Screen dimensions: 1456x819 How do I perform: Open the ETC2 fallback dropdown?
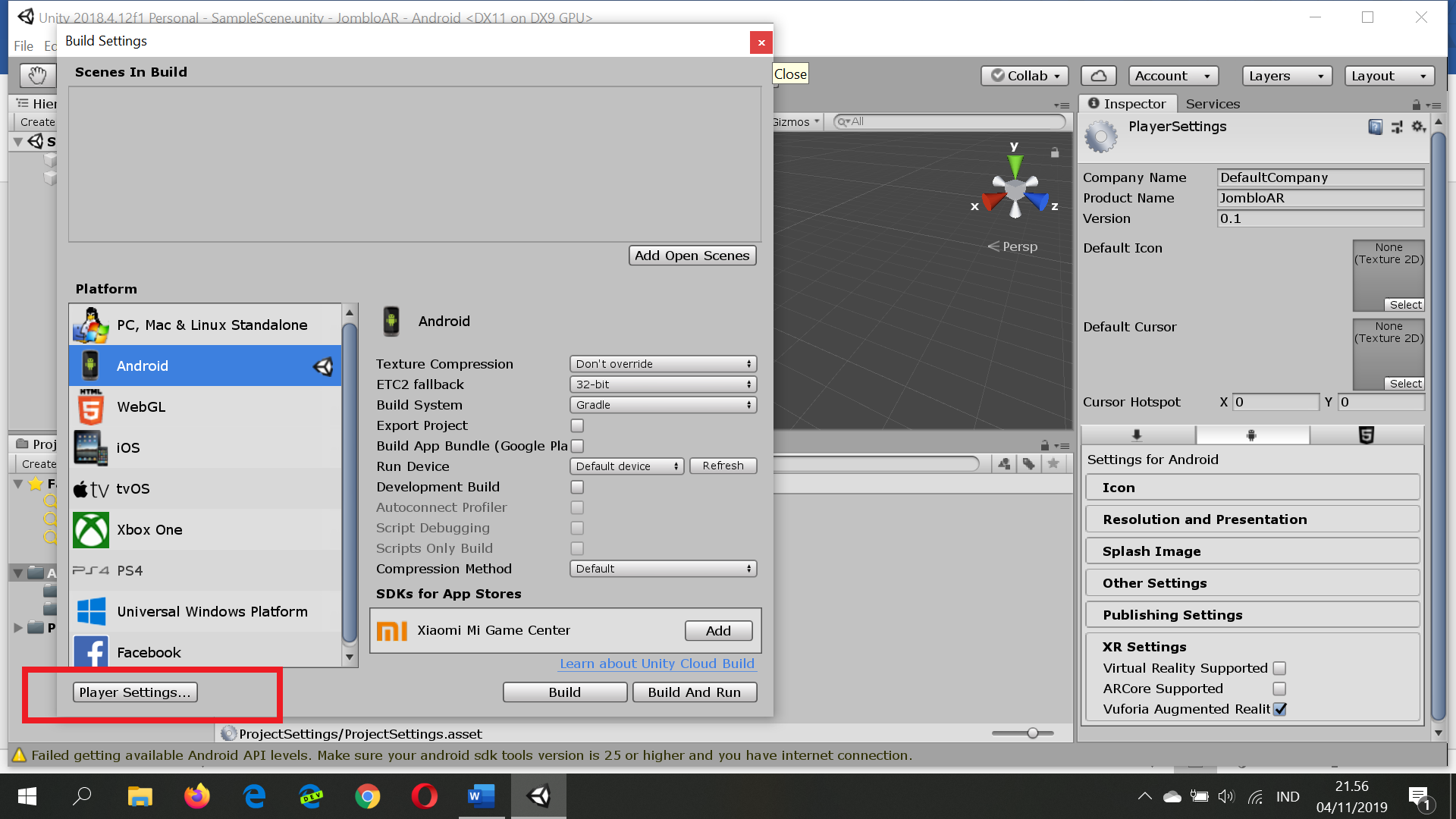click(663, 384)
